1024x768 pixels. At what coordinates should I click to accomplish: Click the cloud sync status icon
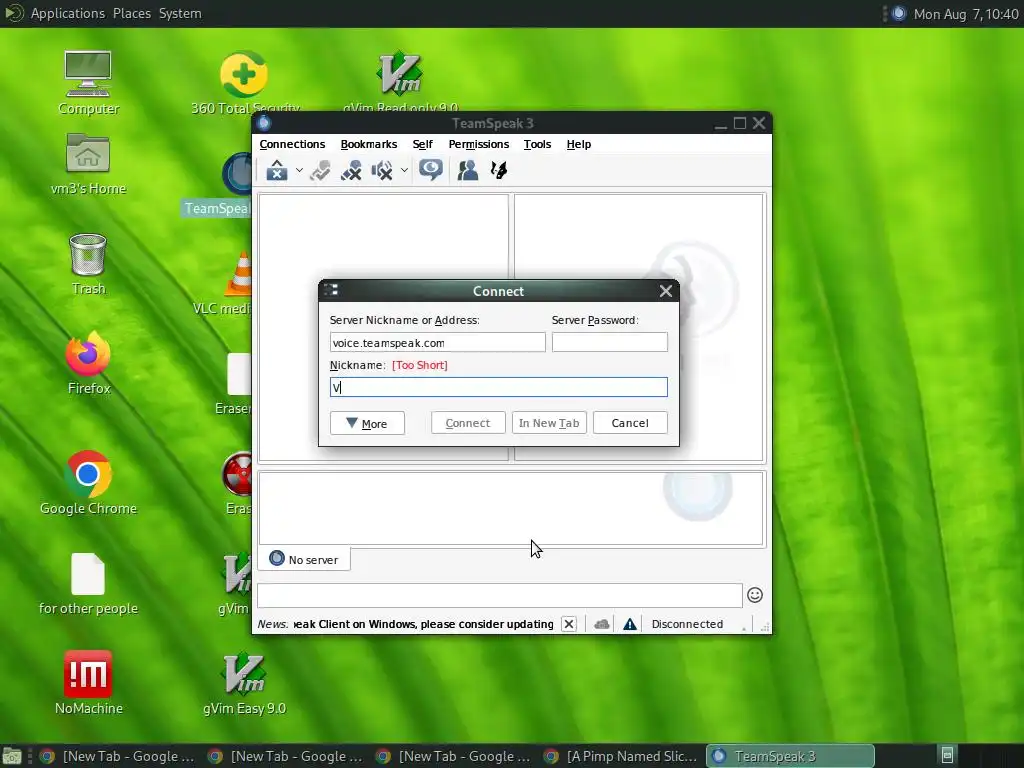[601, 624]
